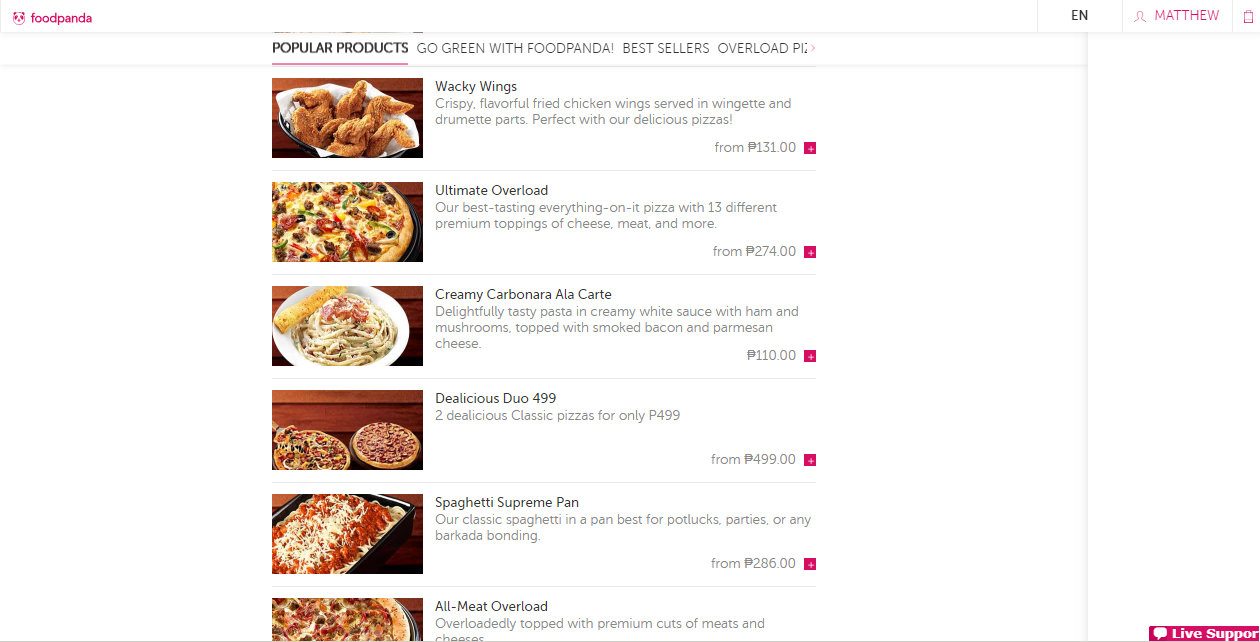Add Ultimate Overload with plus icon
Screen dimensions: 1260x642
[x=810, y=252]
